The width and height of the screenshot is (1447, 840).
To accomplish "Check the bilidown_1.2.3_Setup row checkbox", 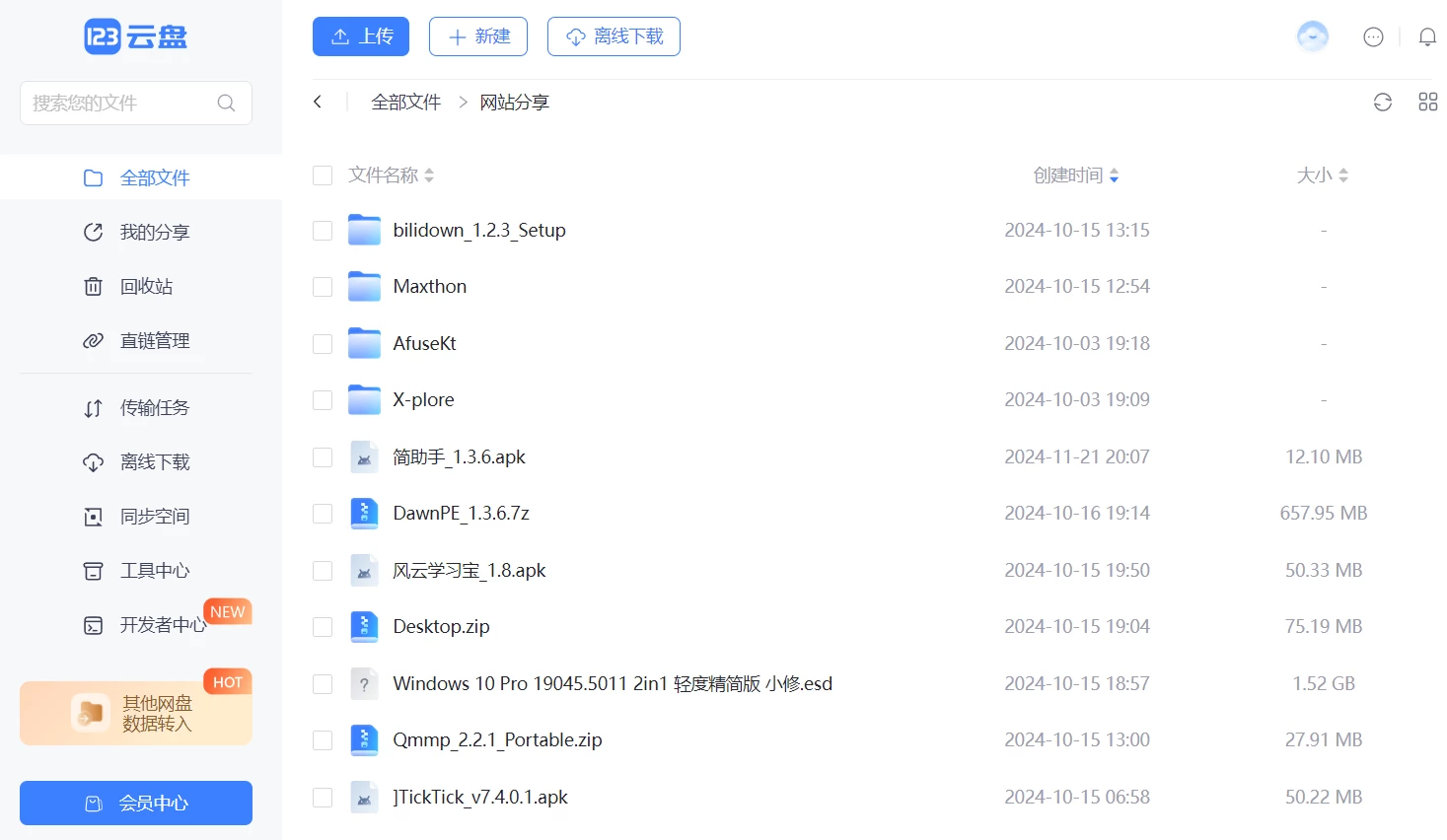I will [323, 231].
